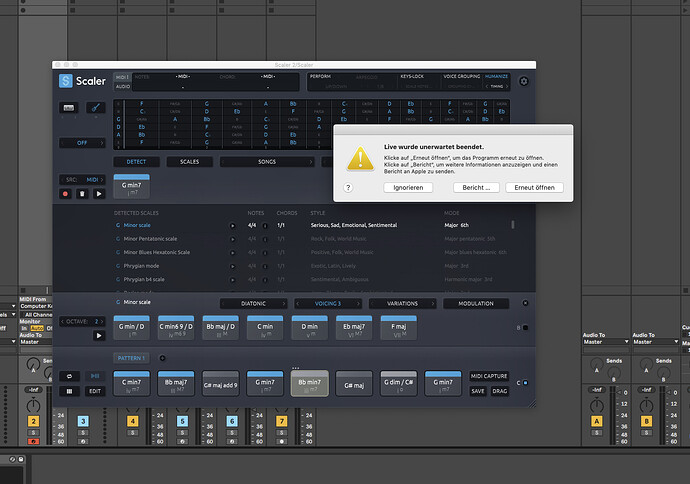Viewport: 690px width, 484px height.
Task: Advance the OFF selector right arrow
Action: (102, 143)
